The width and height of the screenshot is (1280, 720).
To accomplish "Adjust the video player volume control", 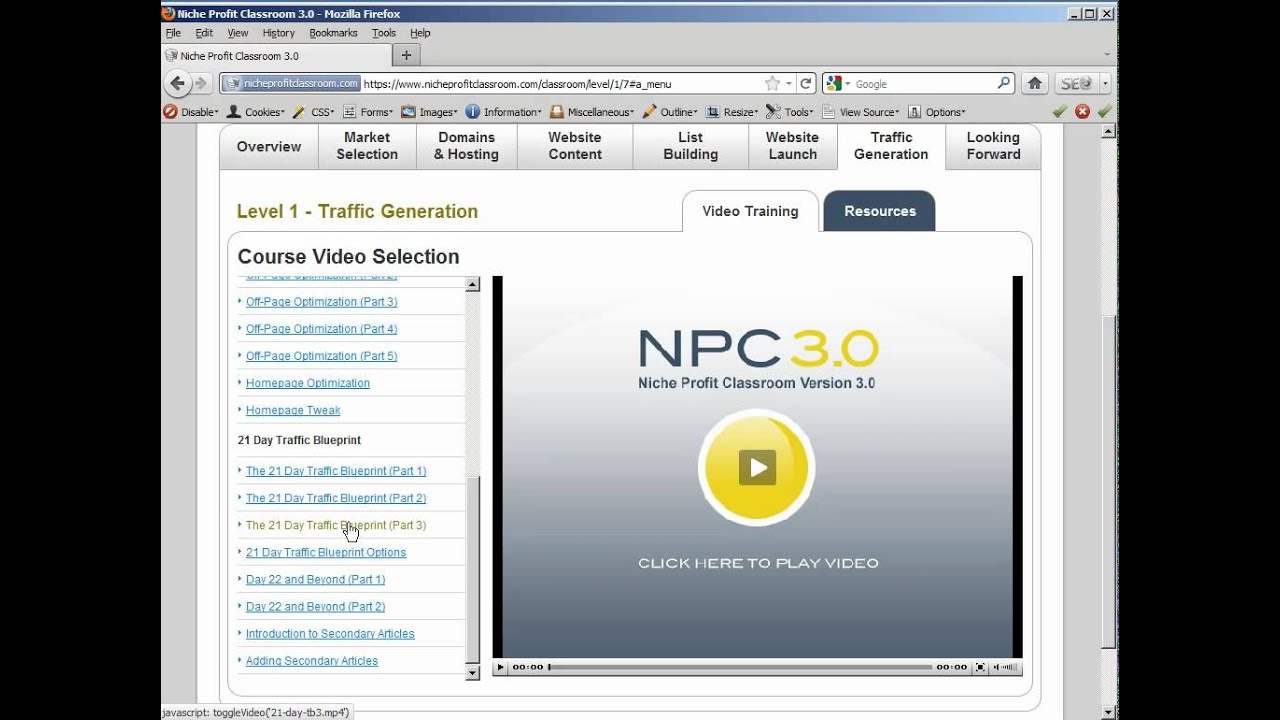I will [1005, 667].
